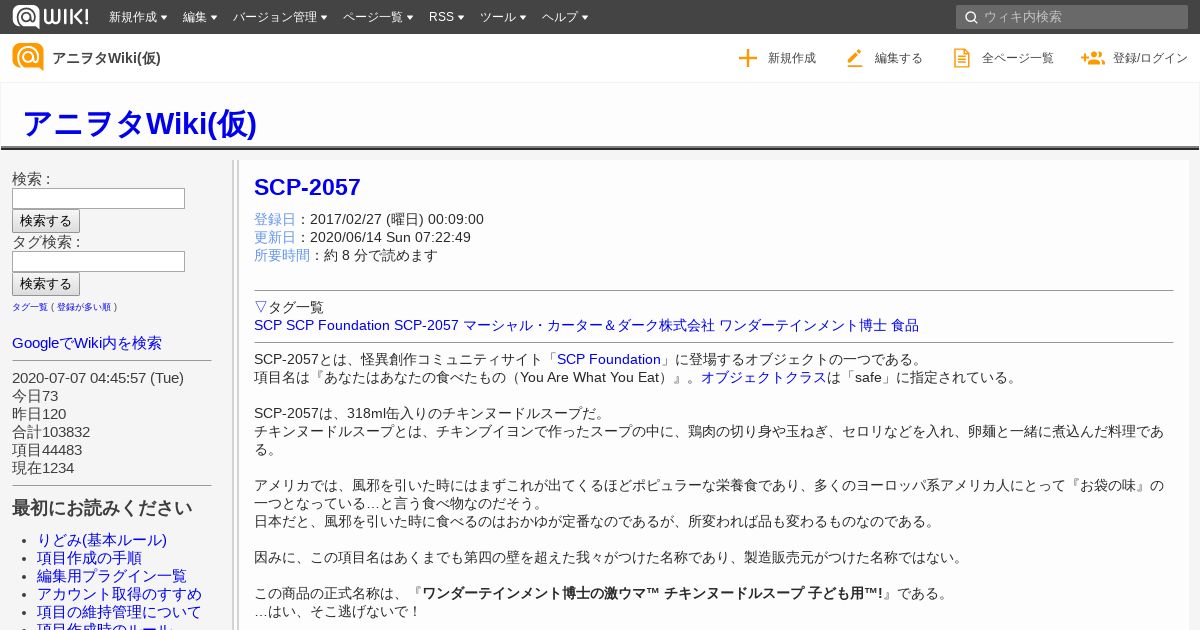The width and height of the screenshot is (1200, 630).
Task: Open the ヘルプ dropdown menu
Action: pyautogui.click(x=565, y=17)
